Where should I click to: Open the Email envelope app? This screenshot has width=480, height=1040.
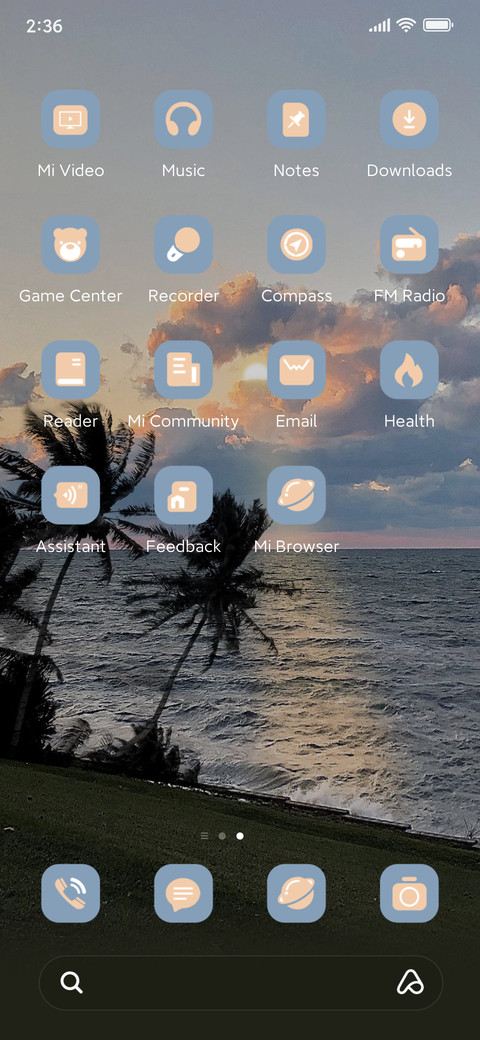pos(296,370)
